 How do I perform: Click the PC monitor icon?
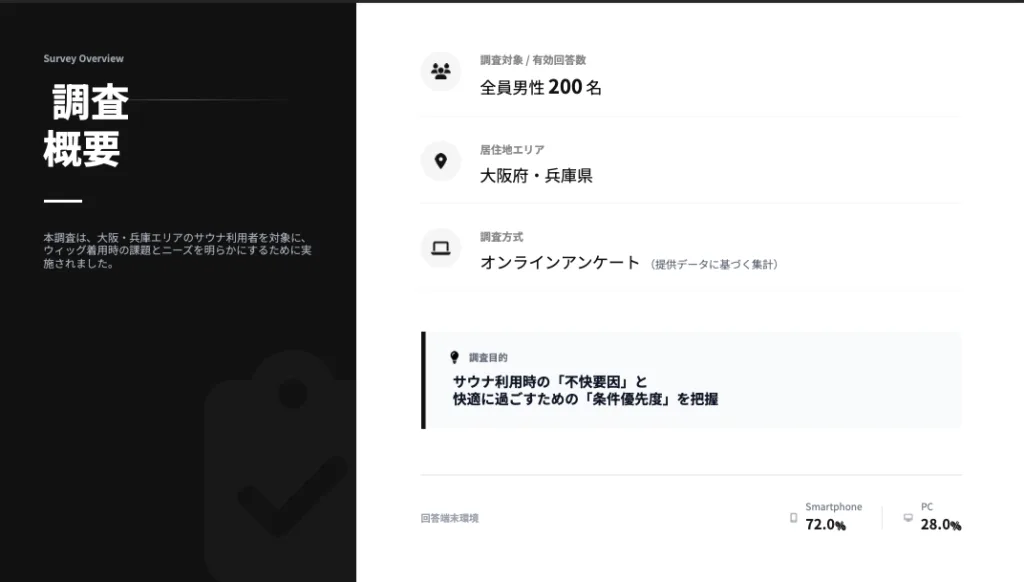click(x=908, y=518)
